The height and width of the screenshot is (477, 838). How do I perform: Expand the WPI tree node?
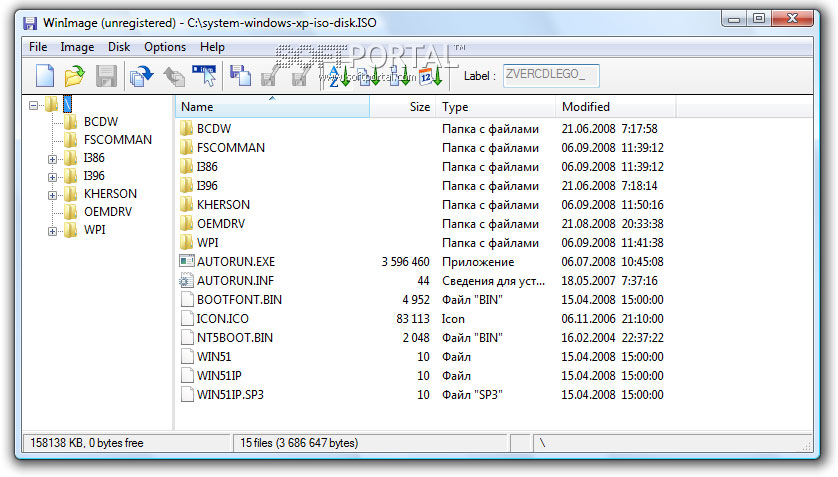(x=52, y=231)
